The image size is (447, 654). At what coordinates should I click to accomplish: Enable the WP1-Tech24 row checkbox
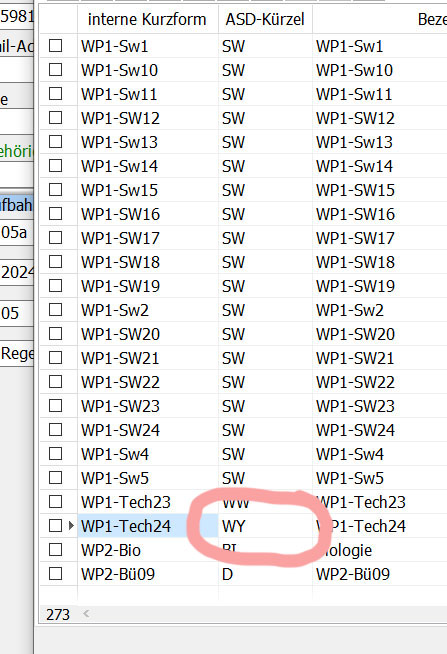55,526
